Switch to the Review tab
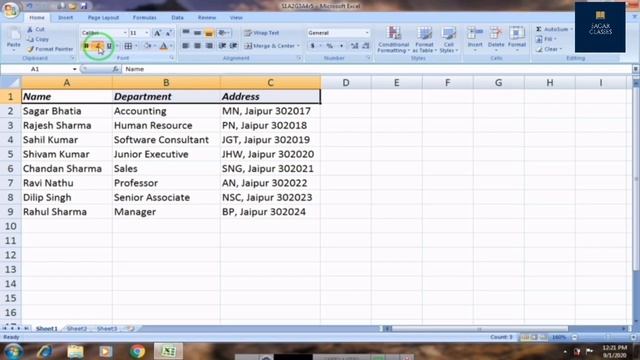The height and width of the screenshot is (360, 640). (x=207, y=18)
